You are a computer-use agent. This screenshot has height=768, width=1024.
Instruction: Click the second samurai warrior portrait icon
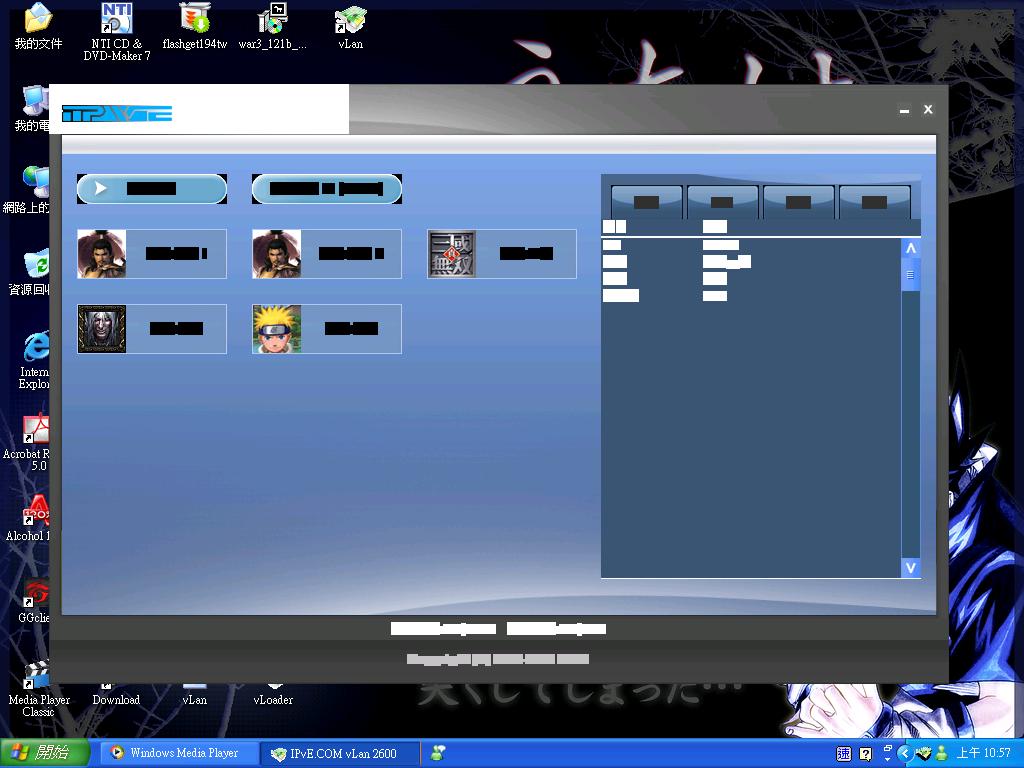[276, 253]
